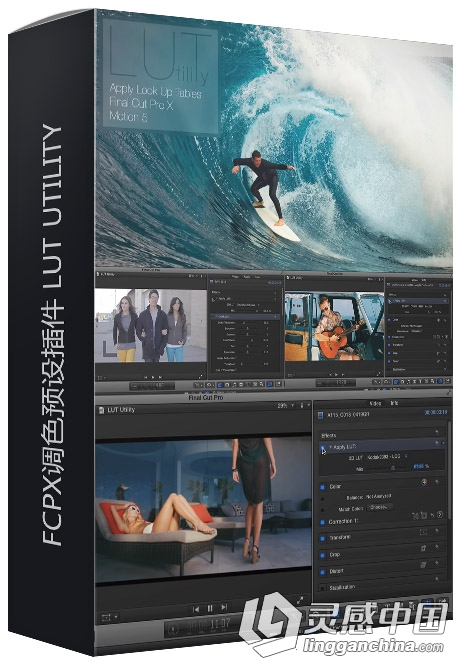Click the guitar player video preview
Screen dimensions: 460x667
(334, 326)
